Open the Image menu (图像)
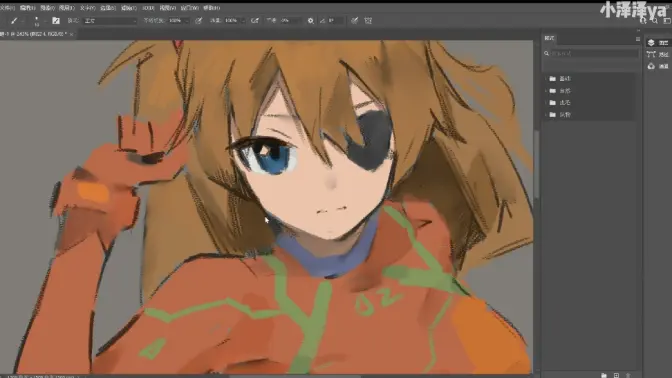 coord(47,8)
